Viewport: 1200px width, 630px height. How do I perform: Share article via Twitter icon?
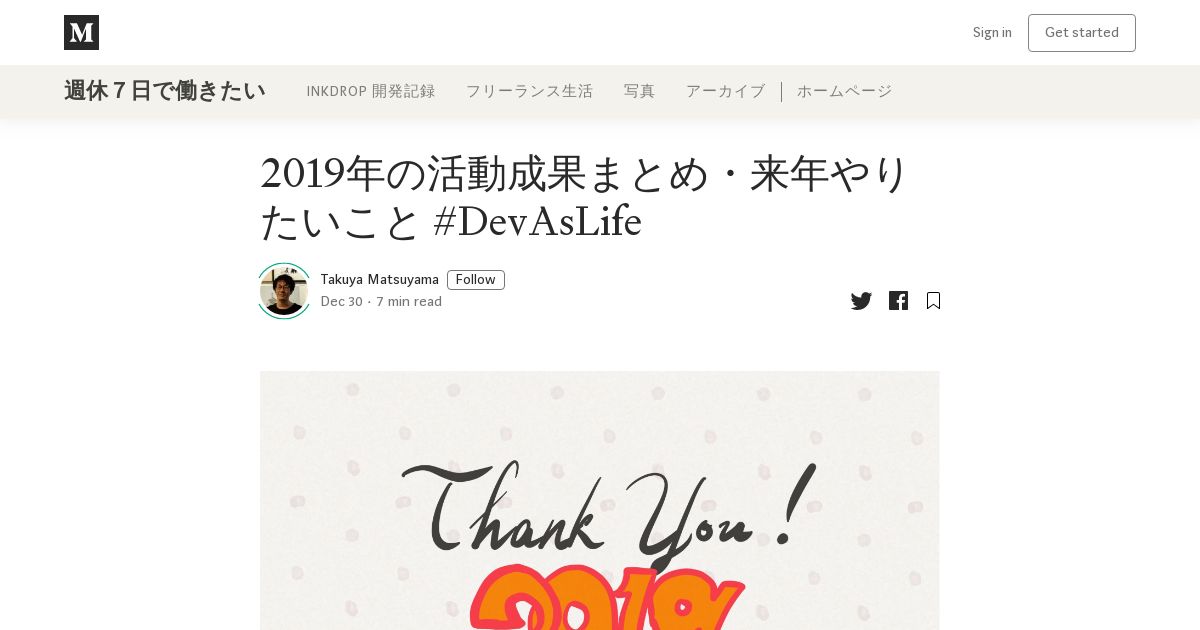861,301
